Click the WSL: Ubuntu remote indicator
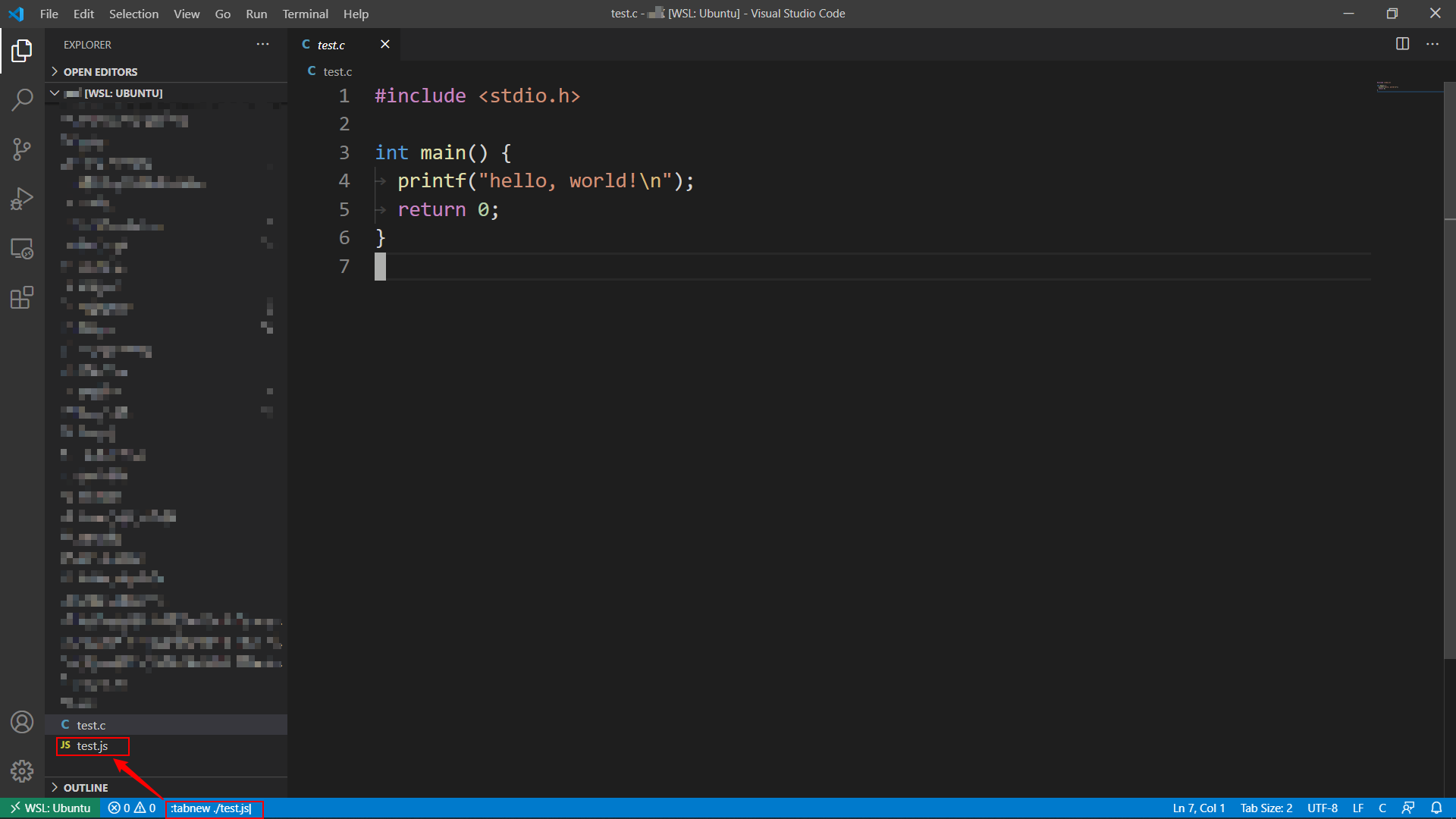Viewport: 1456px width, 819px height. click(x=49, y=808)
